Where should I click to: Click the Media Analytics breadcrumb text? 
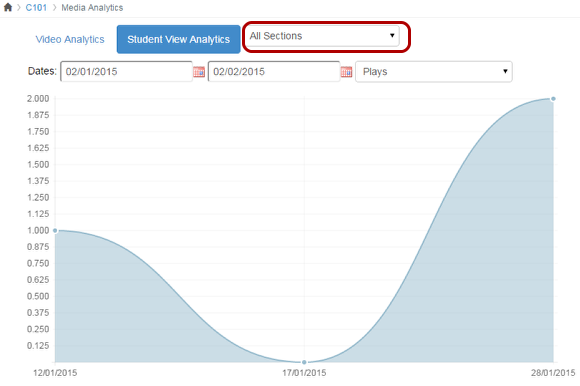click(x=92, y=8)
